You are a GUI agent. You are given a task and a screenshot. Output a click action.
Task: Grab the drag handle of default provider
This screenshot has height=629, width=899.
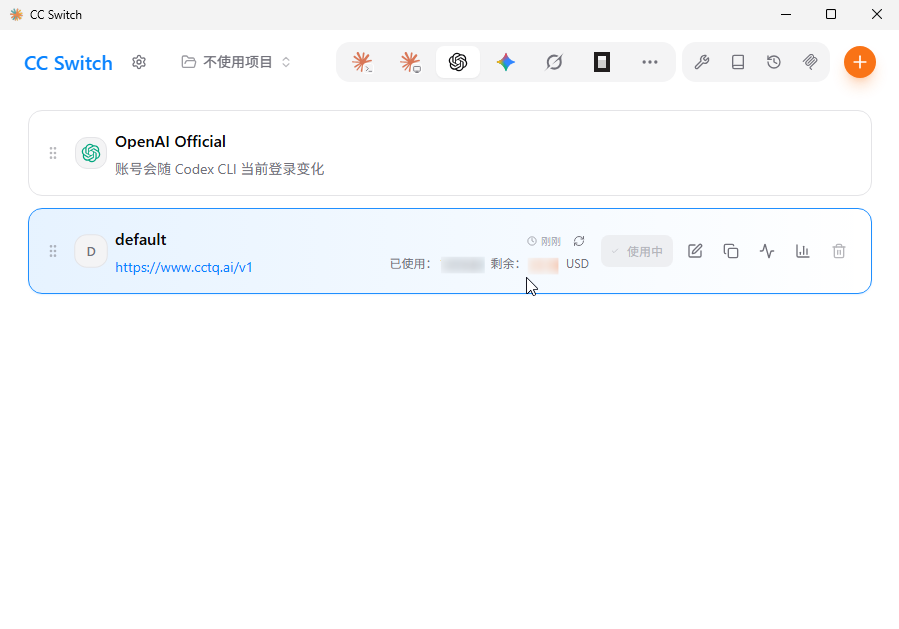coord(53,251)
